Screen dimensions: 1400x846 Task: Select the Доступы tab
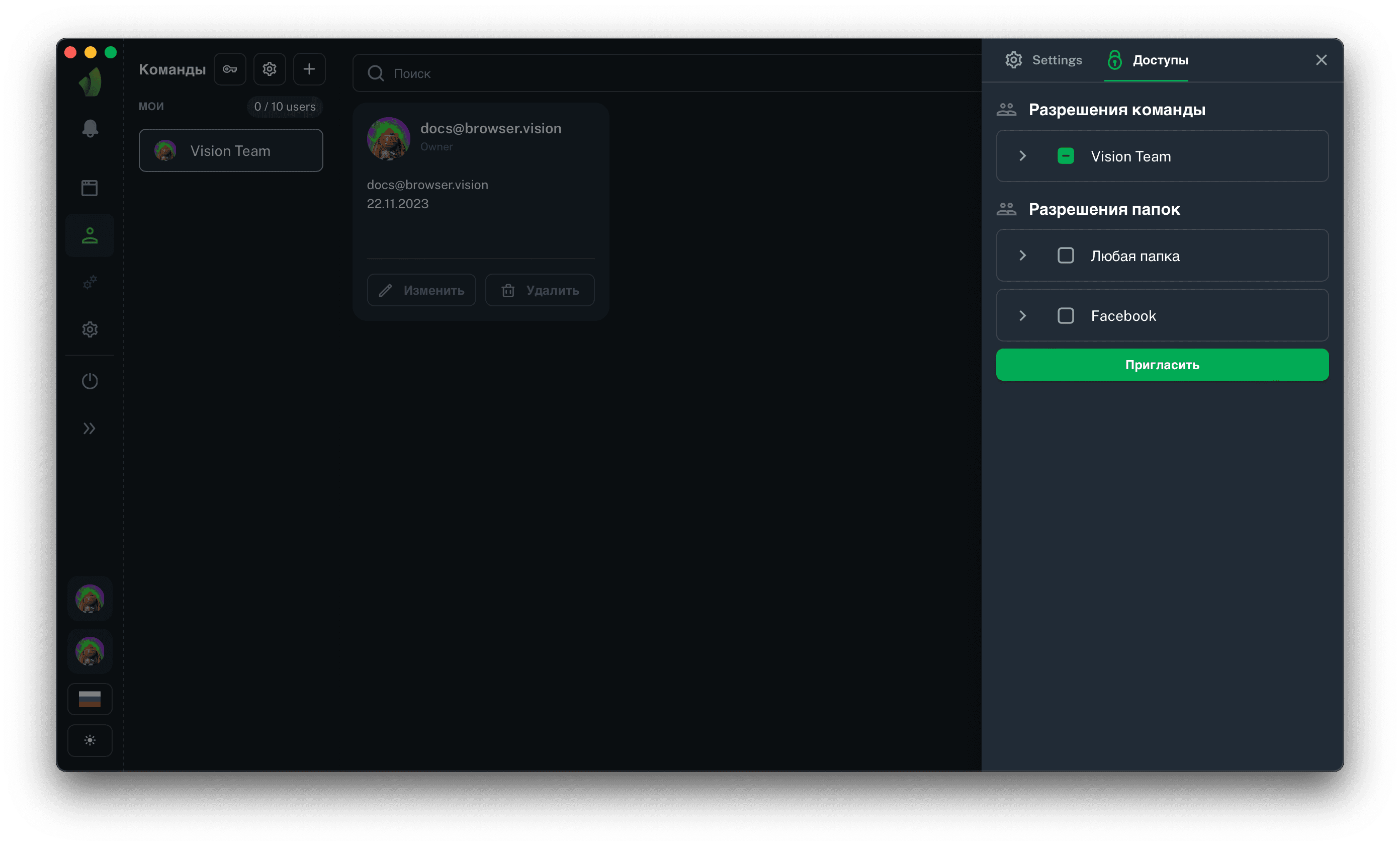click(1148, 60)
